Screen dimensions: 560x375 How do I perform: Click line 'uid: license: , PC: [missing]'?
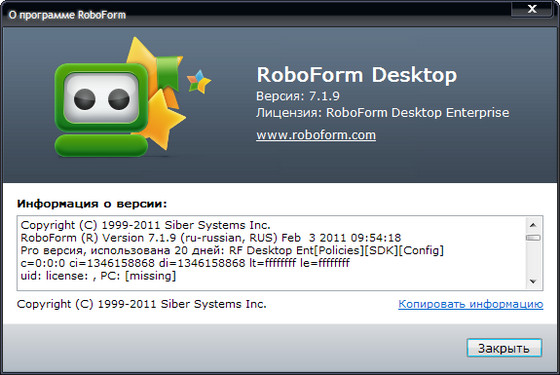98,276
